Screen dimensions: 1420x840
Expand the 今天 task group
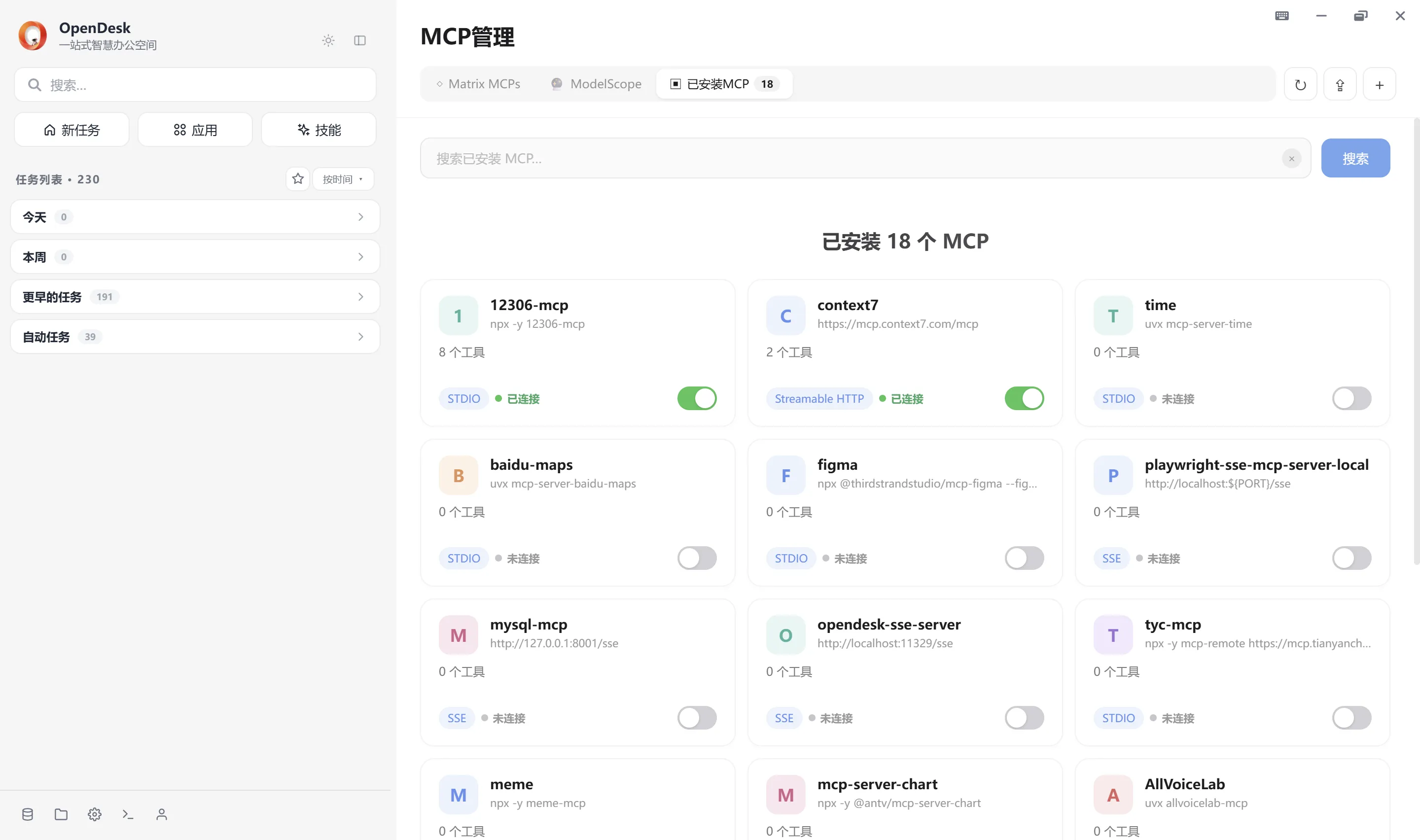click(x=195, y=217)
